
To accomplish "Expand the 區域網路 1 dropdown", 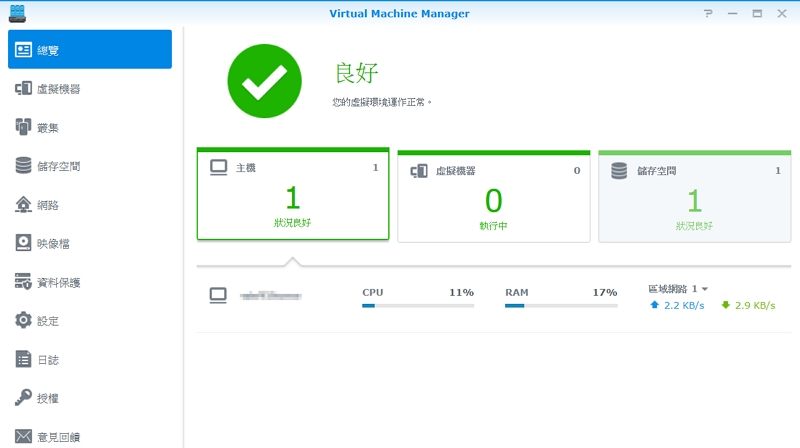I will point(704,289).
